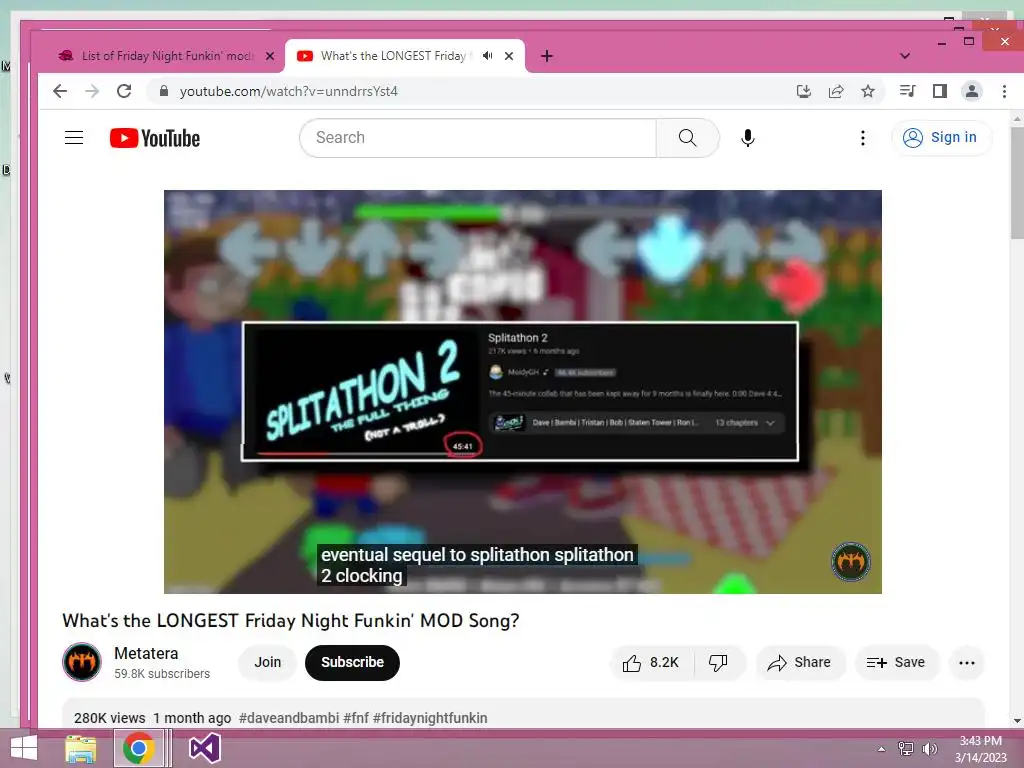Click the video title text
The height and width of the screenshot is (768, 1024).
click(291, 620)
